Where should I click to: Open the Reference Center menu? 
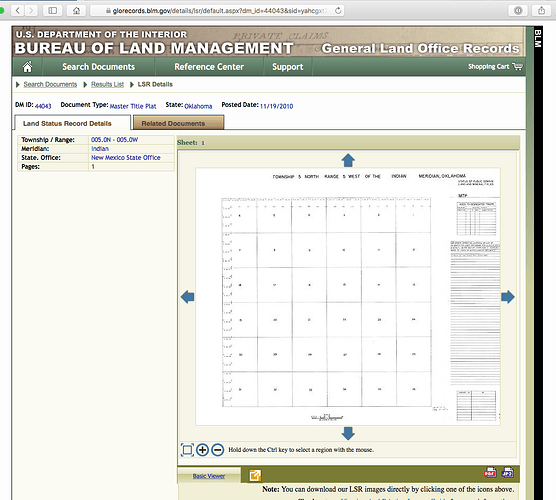(209, 67)
